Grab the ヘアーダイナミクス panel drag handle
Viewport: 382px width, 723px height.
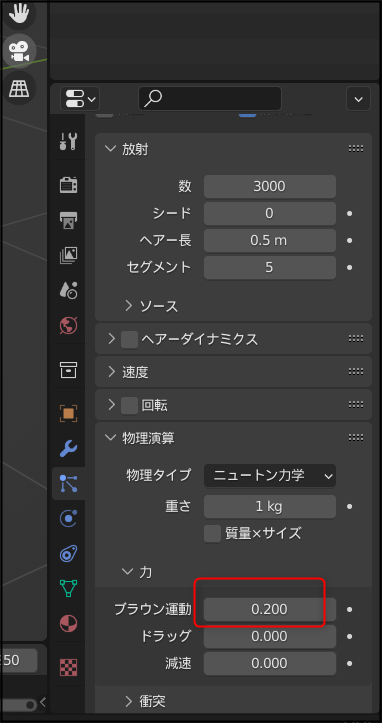(356, 339)
